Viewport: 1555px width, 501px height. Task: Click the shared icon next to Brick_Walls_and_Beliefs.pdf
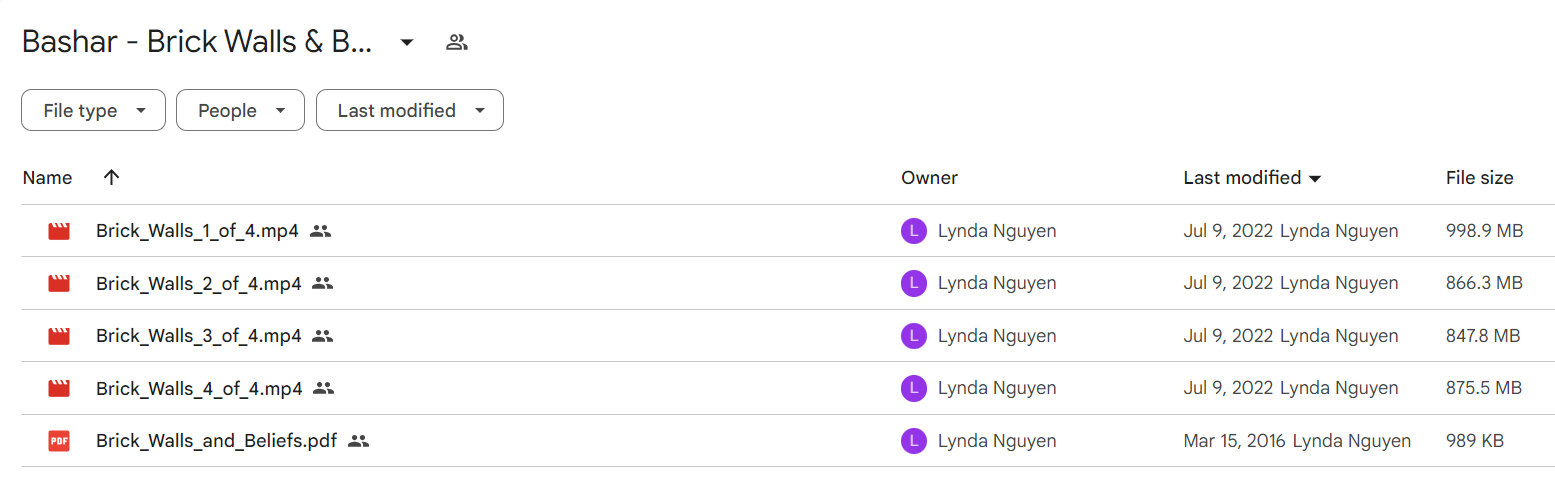click(359, 440)
